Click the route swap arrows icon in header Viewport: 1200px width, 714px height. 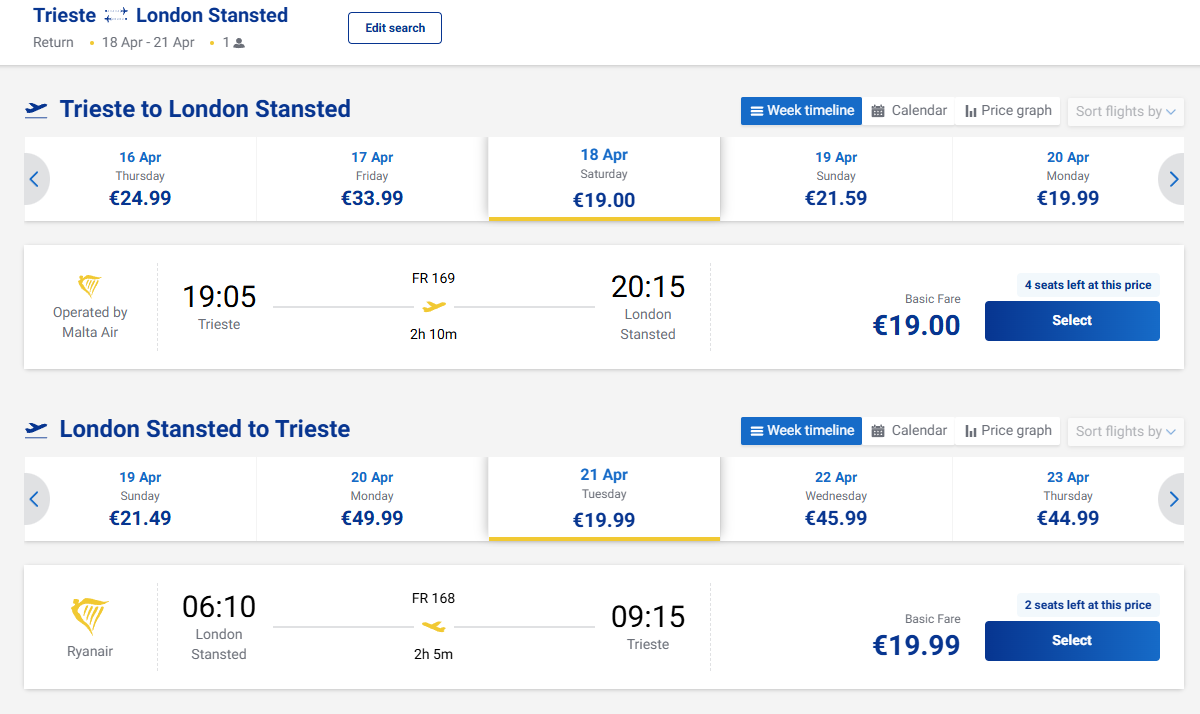116,16
